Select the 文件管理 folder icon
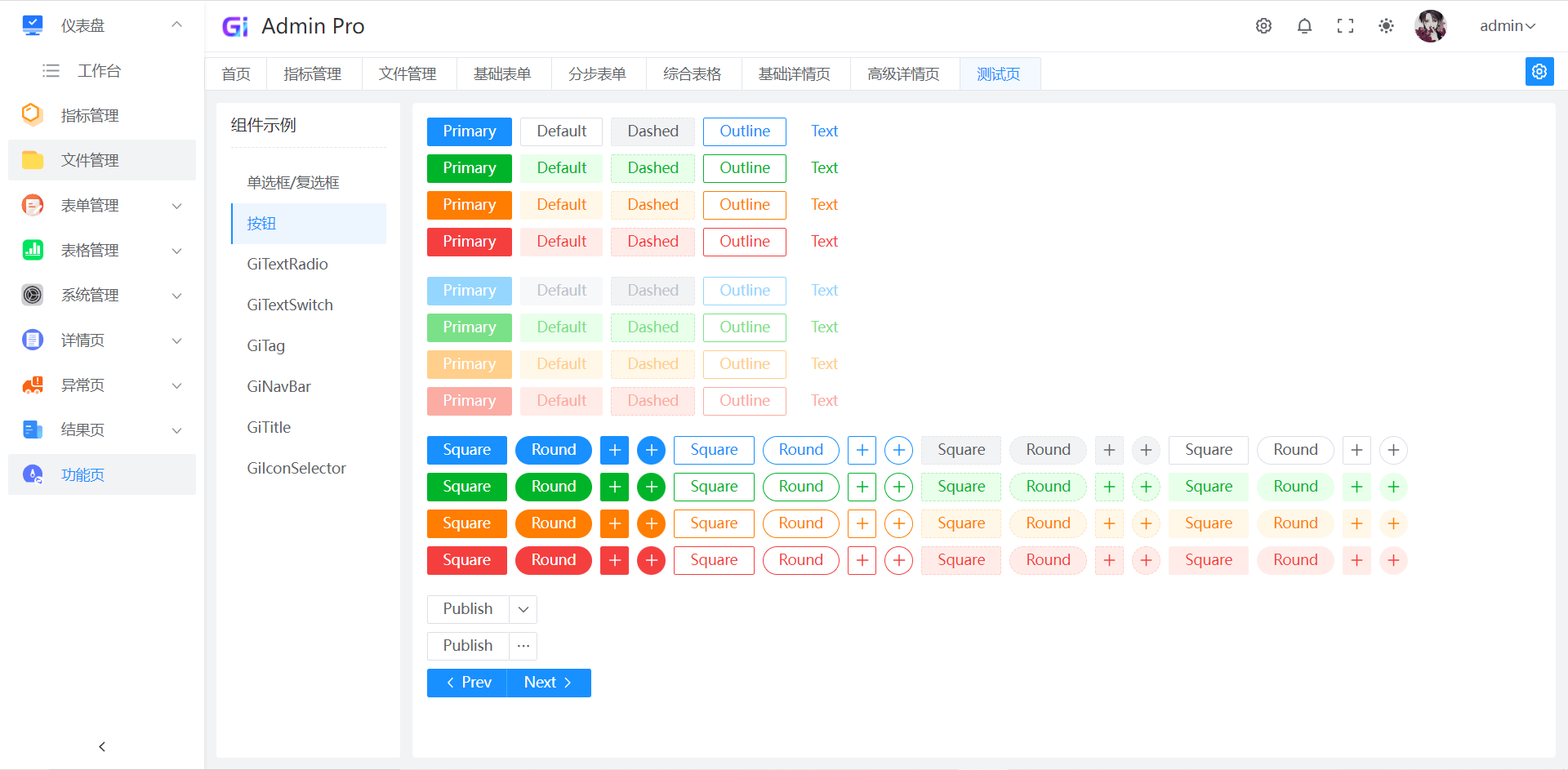The height and width of the screenshot is (770, 1568). 32,160
